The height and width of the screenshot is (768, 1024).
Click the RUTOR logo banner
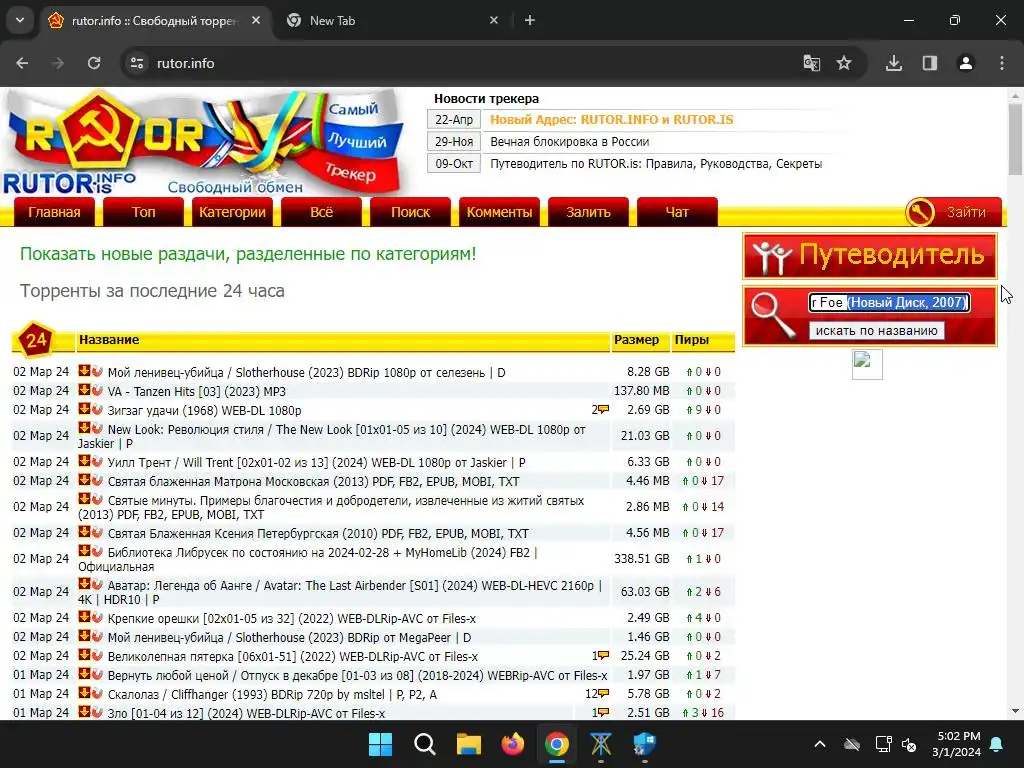pyautogui.click(x=202, y=142)
